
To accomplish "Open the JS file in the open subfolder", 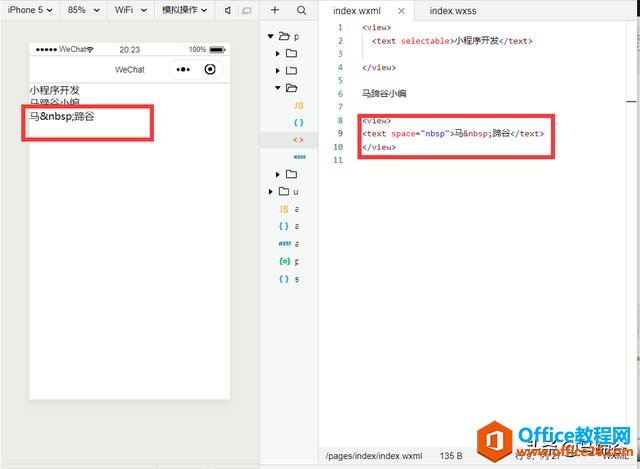I will pyautogui.click(x=298, y=105).
